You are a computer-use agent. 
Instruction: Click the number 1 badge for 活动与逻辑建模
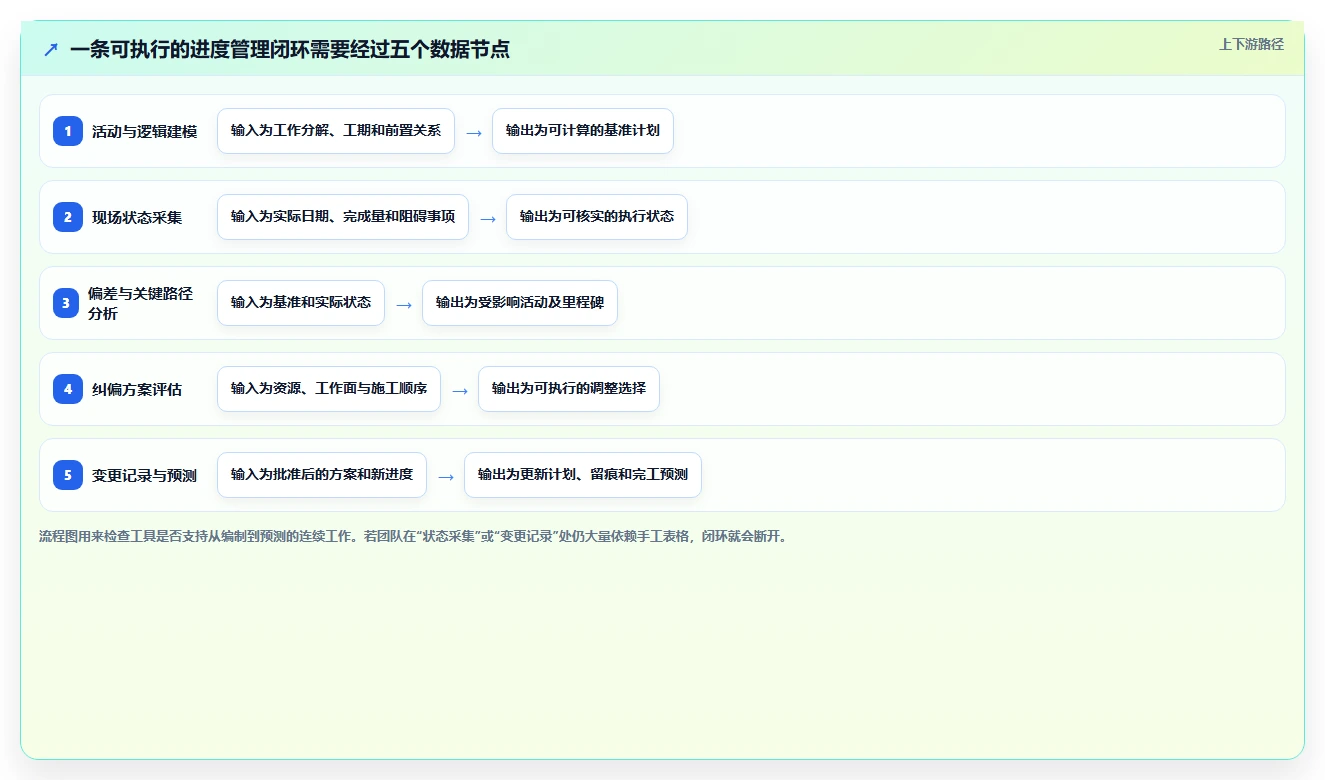[68, 131]
